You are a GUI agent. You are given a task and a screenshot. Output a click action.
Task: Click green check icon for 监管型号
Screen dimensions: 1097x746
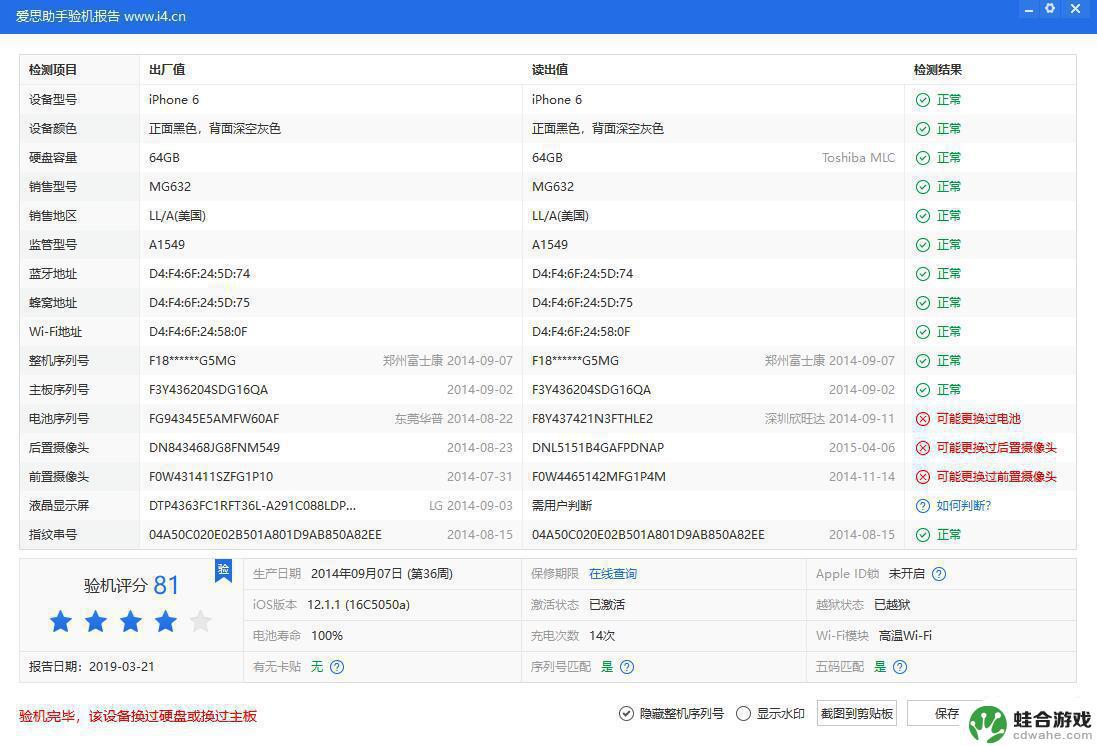tap(923, 245)
